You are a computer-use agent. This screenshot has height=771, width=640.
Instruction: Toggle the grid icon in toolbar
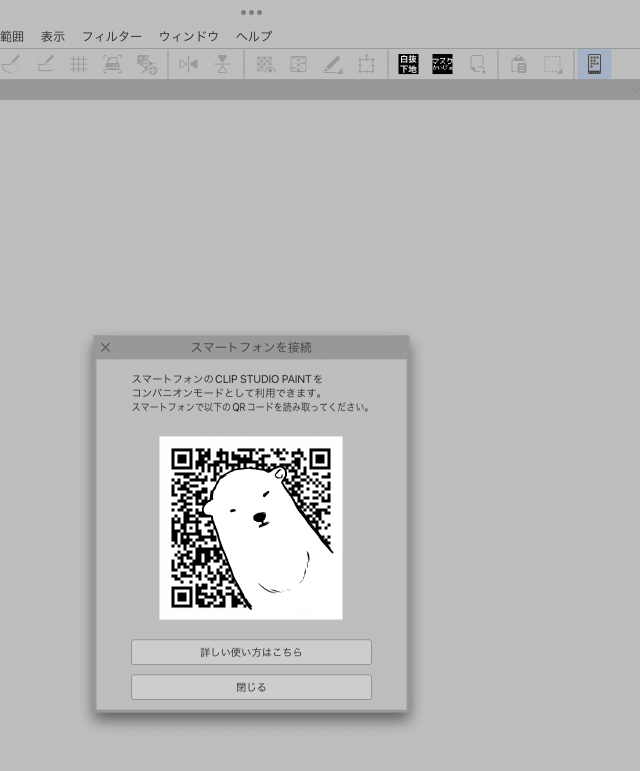(x=78, y=64)
